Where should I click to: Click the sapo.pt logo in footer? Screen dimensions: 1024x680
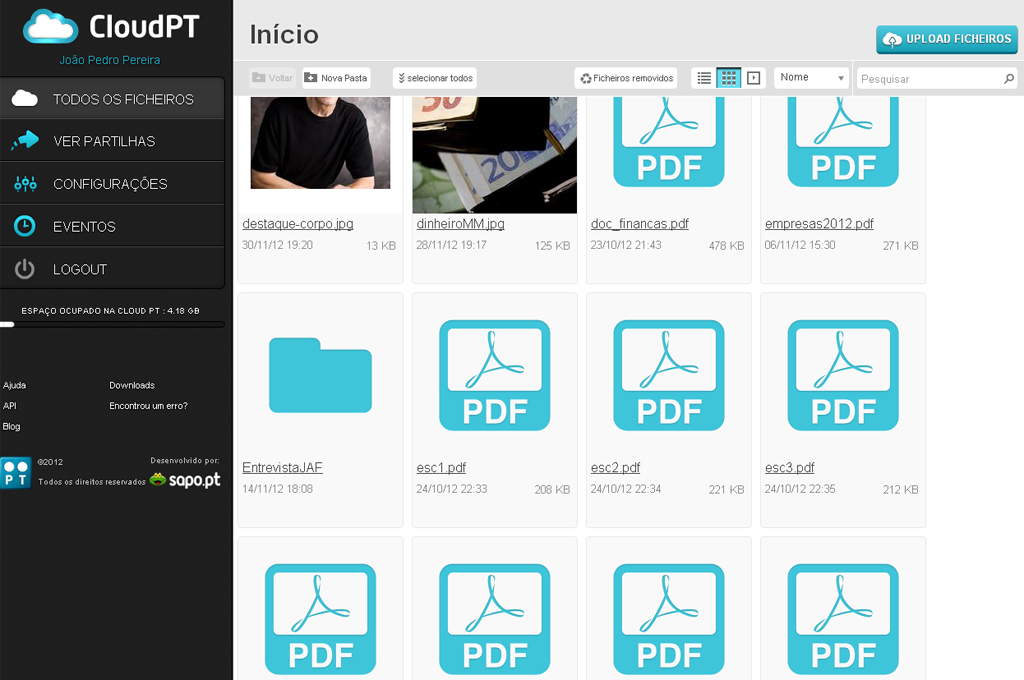185,480
